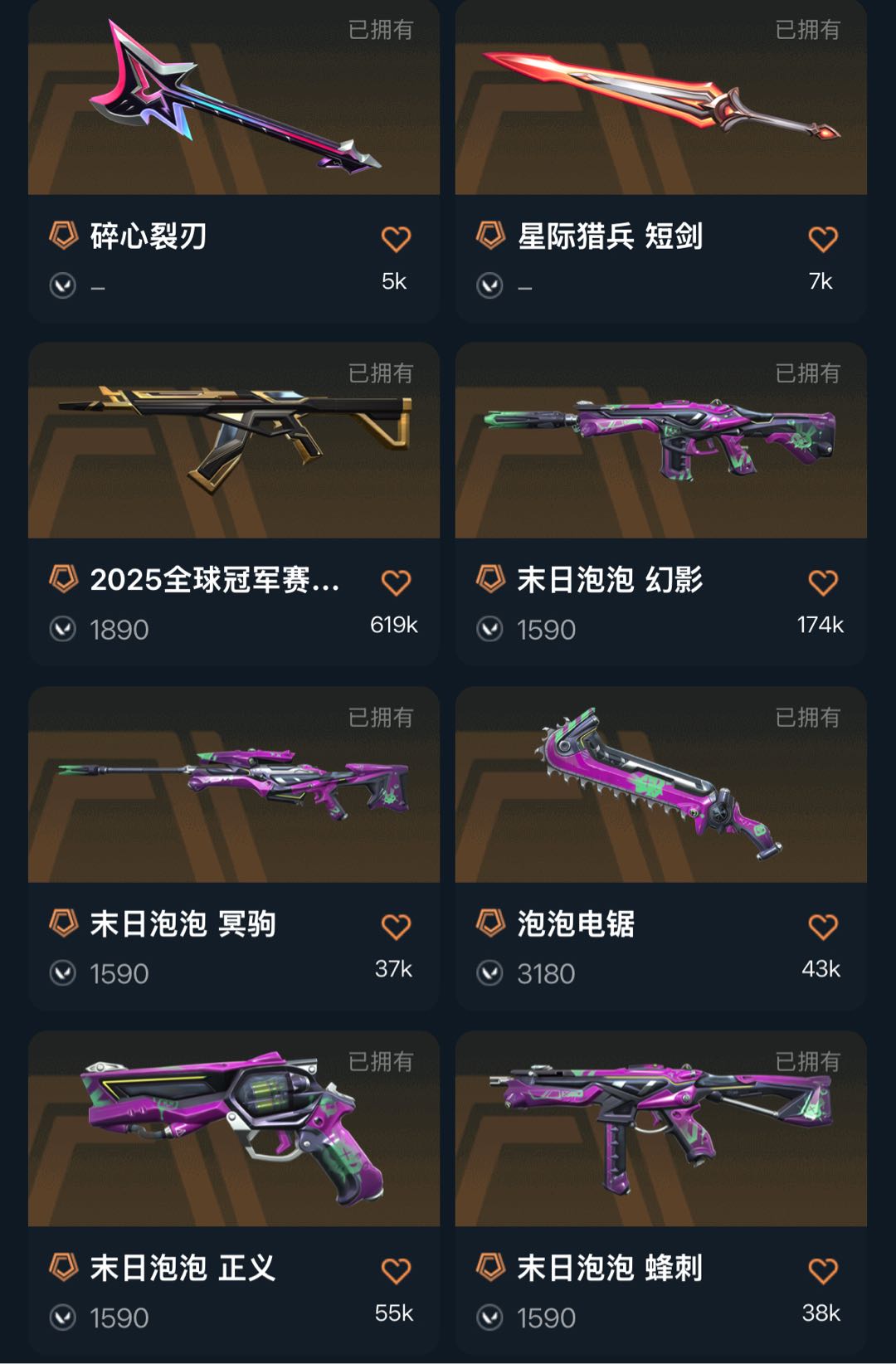896x1364 pixels.
Task: Open the 星际猎兵 短剑 sword thumbnail
Action: [x=661, y=97]
